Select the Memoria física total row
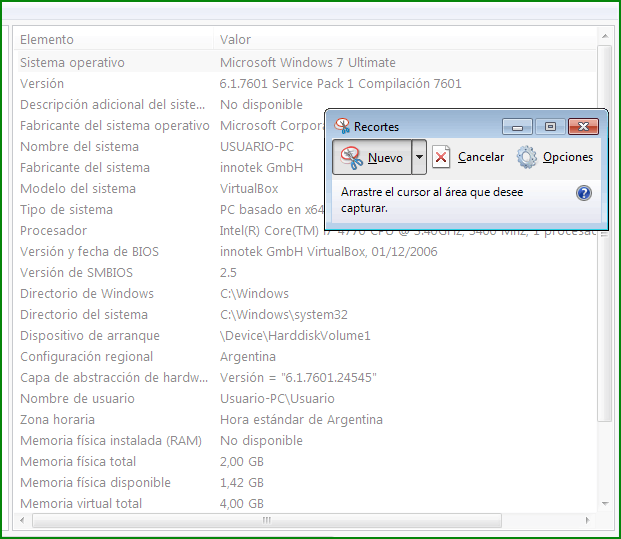The height and width of the screenshot is (539, 621). 305,461
